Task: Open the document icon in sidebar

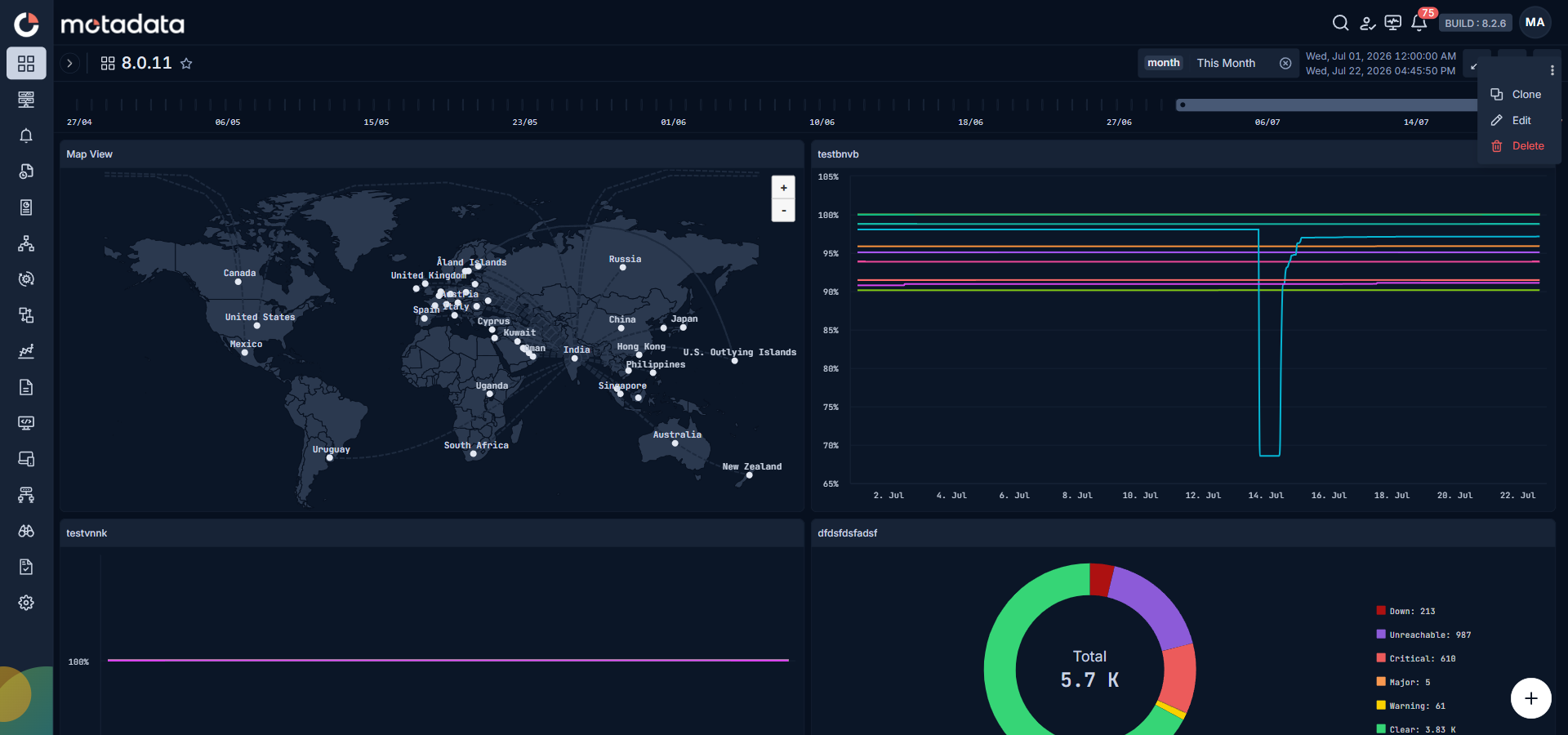Action: point(26,387)
